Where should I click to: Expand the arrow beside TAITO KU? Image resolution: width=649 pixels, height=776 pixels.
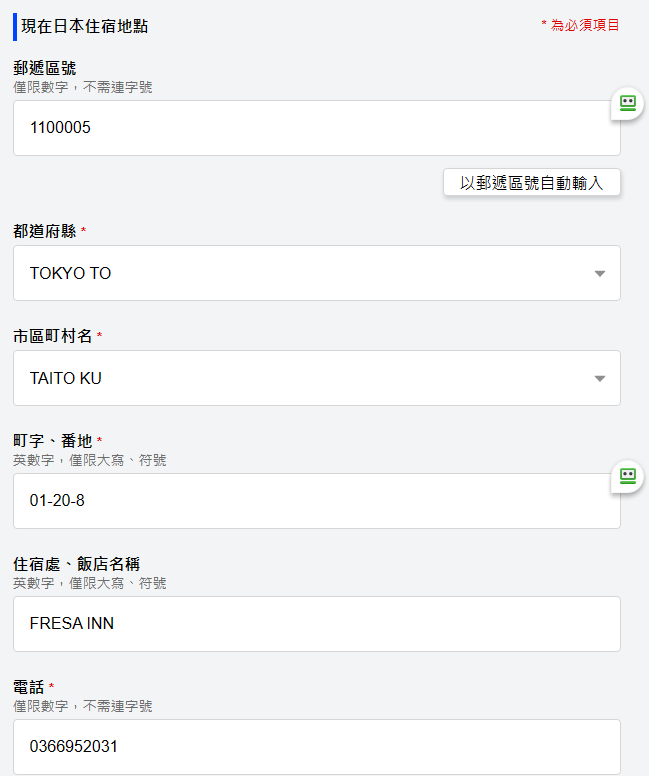599,379
